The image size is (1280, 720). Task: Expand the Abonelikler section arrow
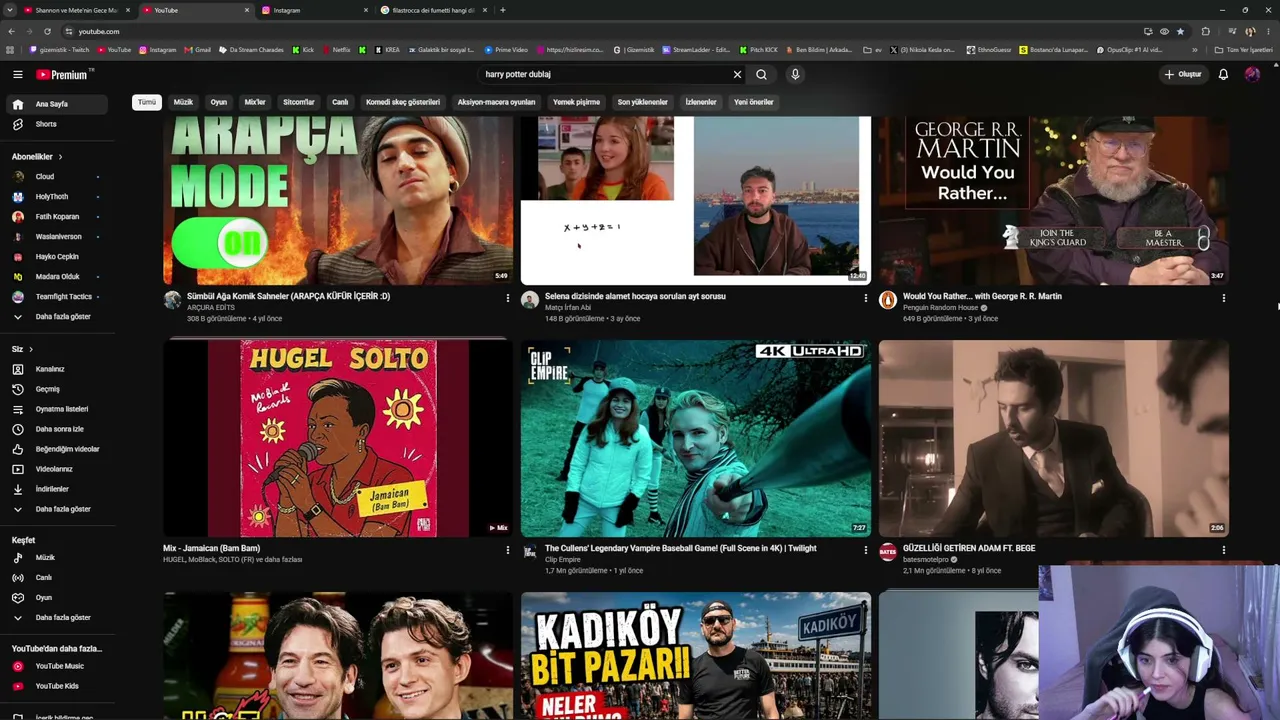pyautogui.click(x=60, y=157)
